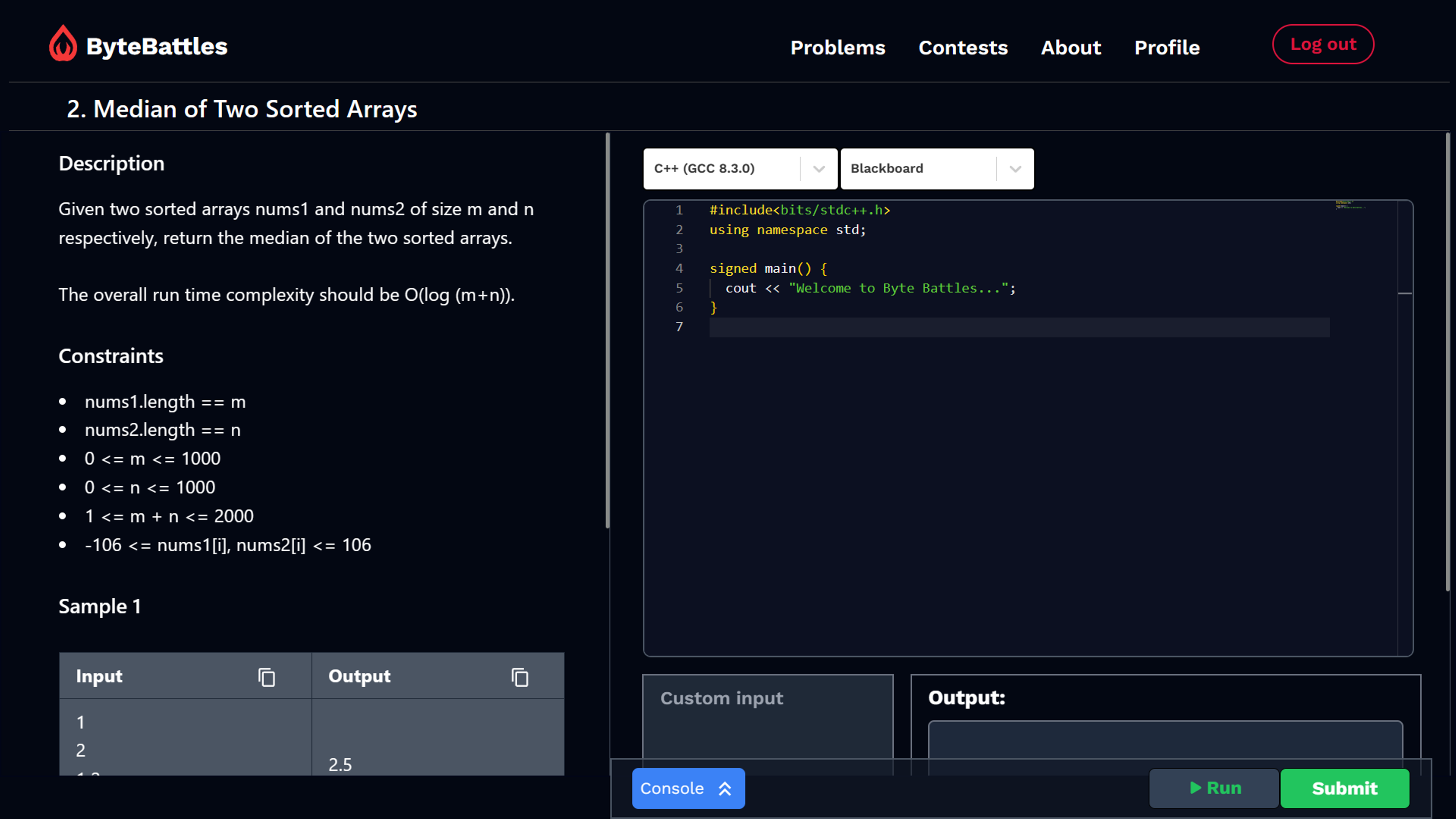This screenshot has width=1456, height=819.
Task: Click the run time complexity O(log (m+n)) sentence
Action: coord(287,295)
